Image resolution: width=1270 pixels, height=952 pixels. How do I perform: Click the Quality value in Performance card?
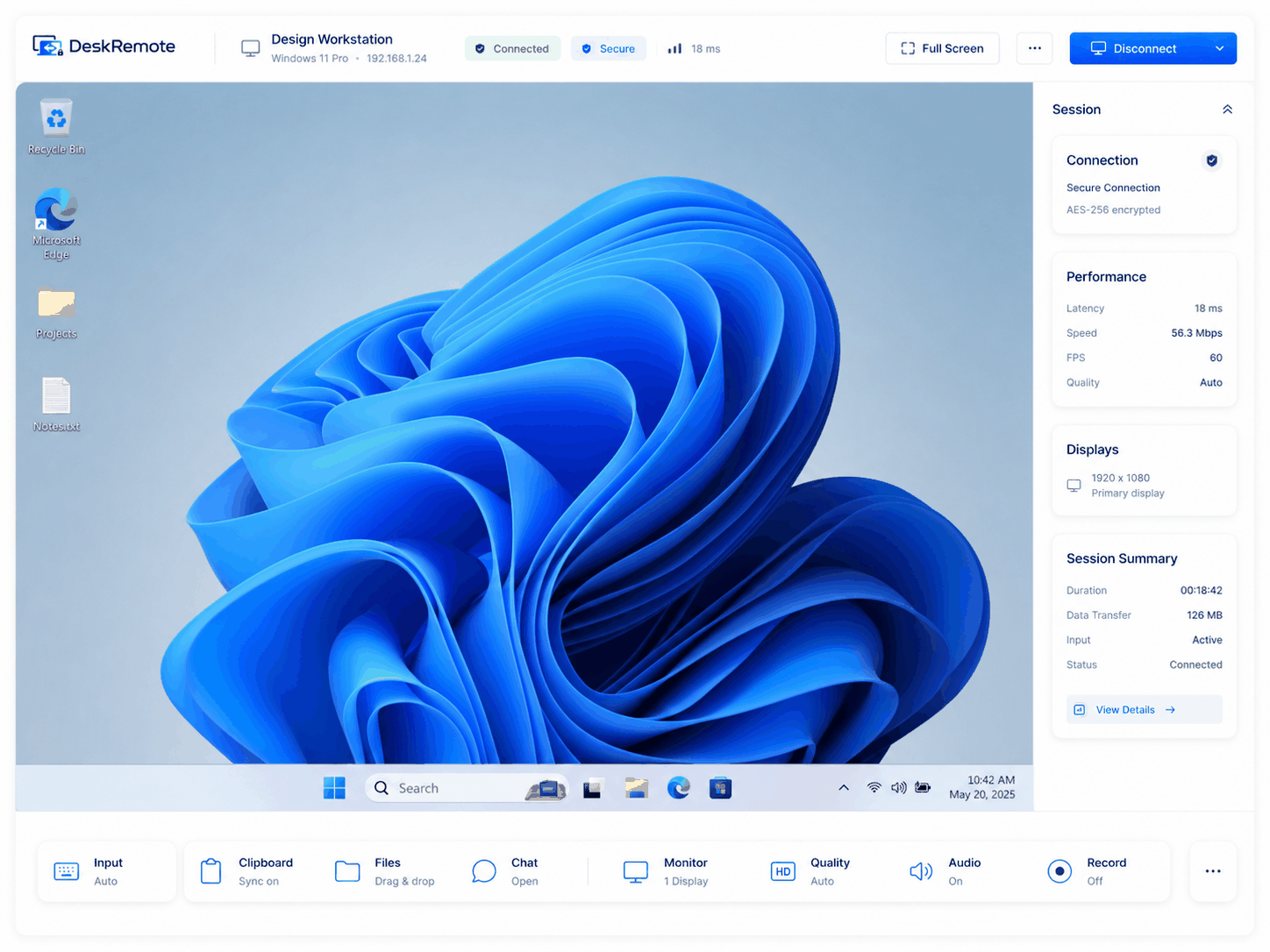[x=1210, y=382]
